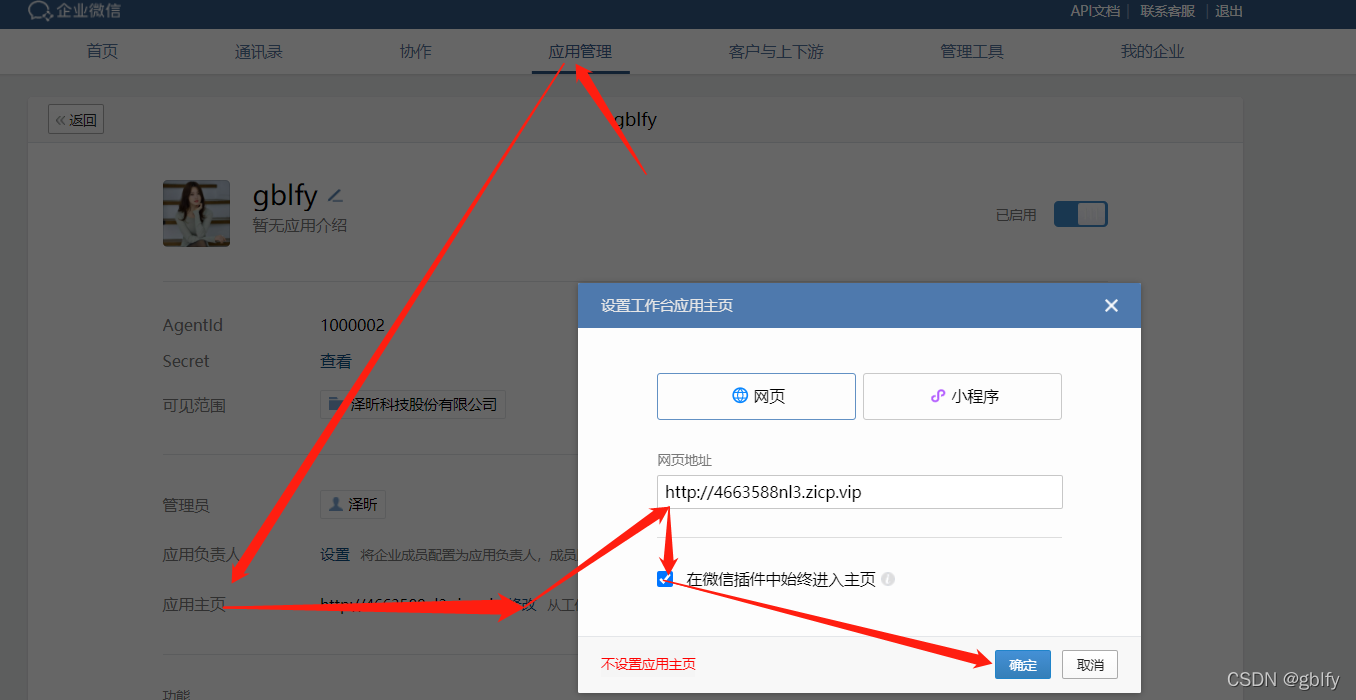Viewport: 1356px width, 700px height.
Task: Select the 小程序 mini-program option
Action: (x=960, y=396)
